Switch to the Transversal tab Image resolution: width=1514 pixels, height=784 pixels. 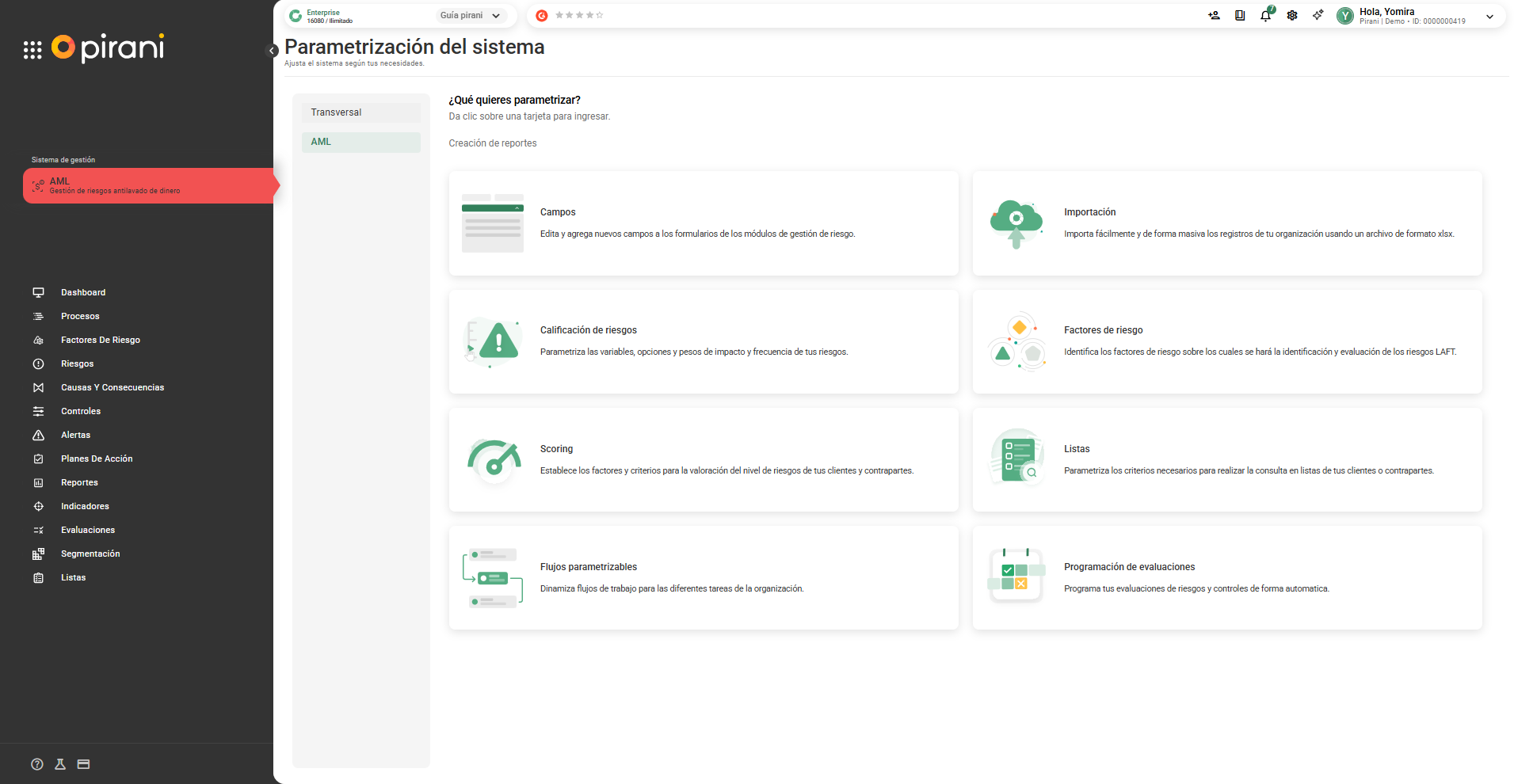coord(360,112)
